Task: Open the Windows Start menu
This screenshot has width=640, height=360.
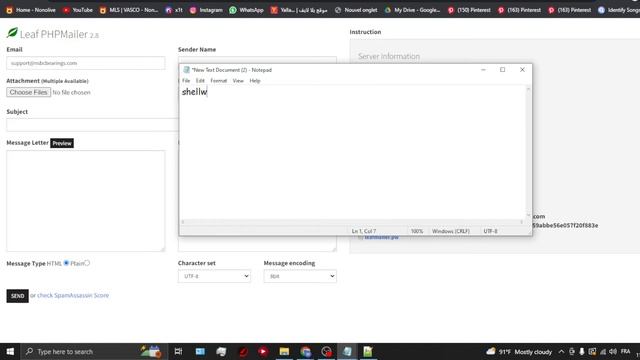Action: pyautogui.click(x=10, y=351)
